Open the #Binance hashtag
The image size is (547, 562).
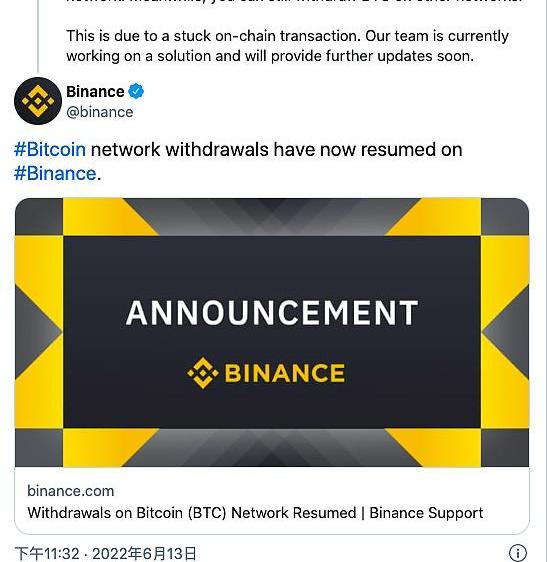pyautogui.click(x=55, y=173)
